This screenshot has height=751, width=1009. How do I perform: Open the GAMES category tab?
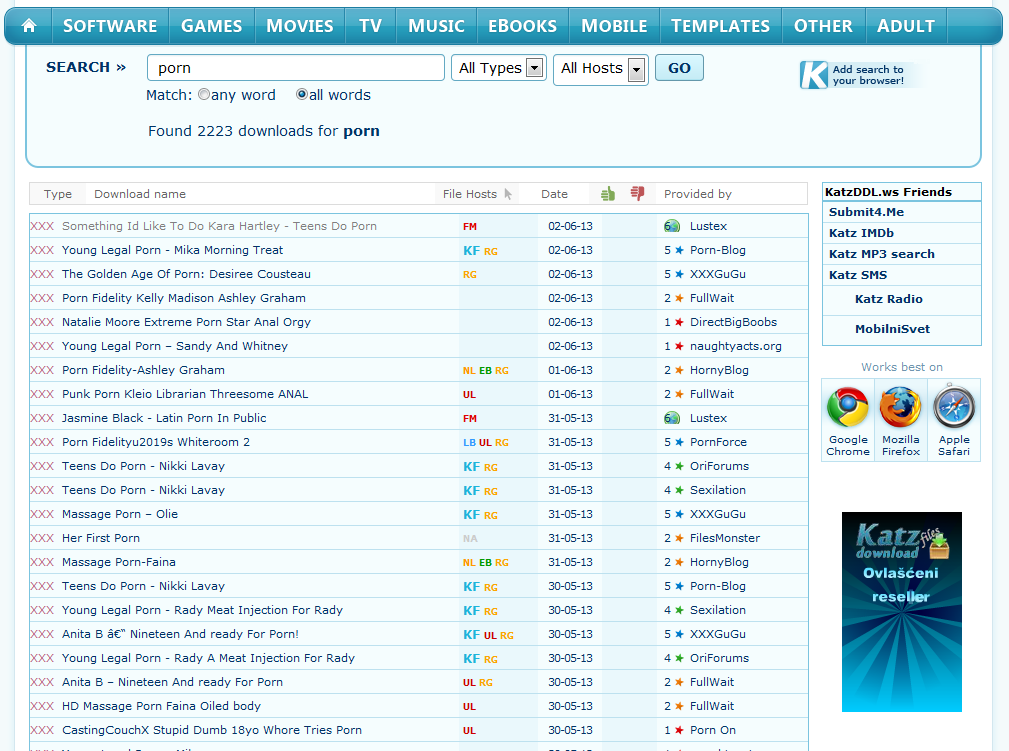[x=211, y=26]
